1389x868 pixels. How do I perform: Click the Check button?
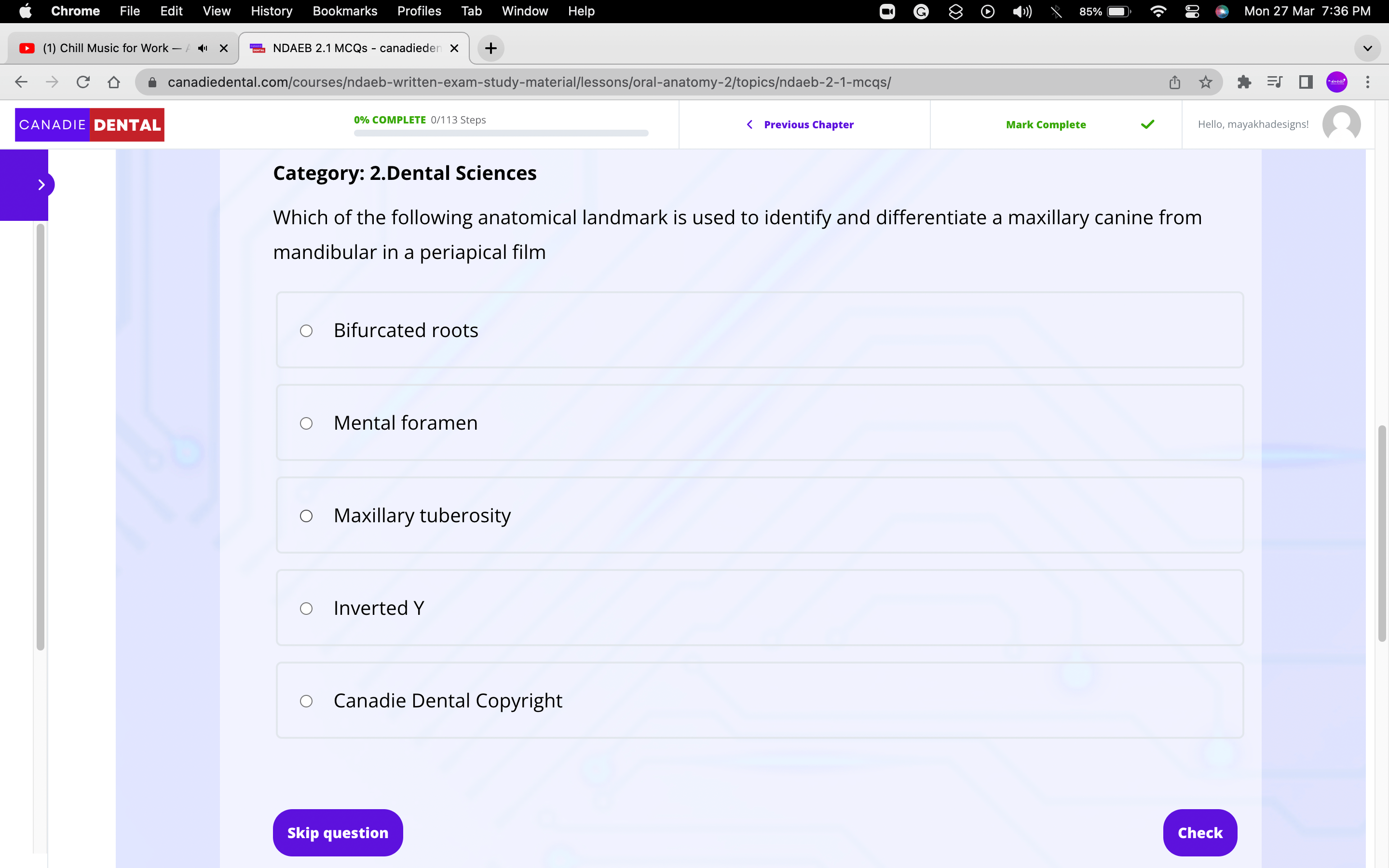coord(1199,832)
